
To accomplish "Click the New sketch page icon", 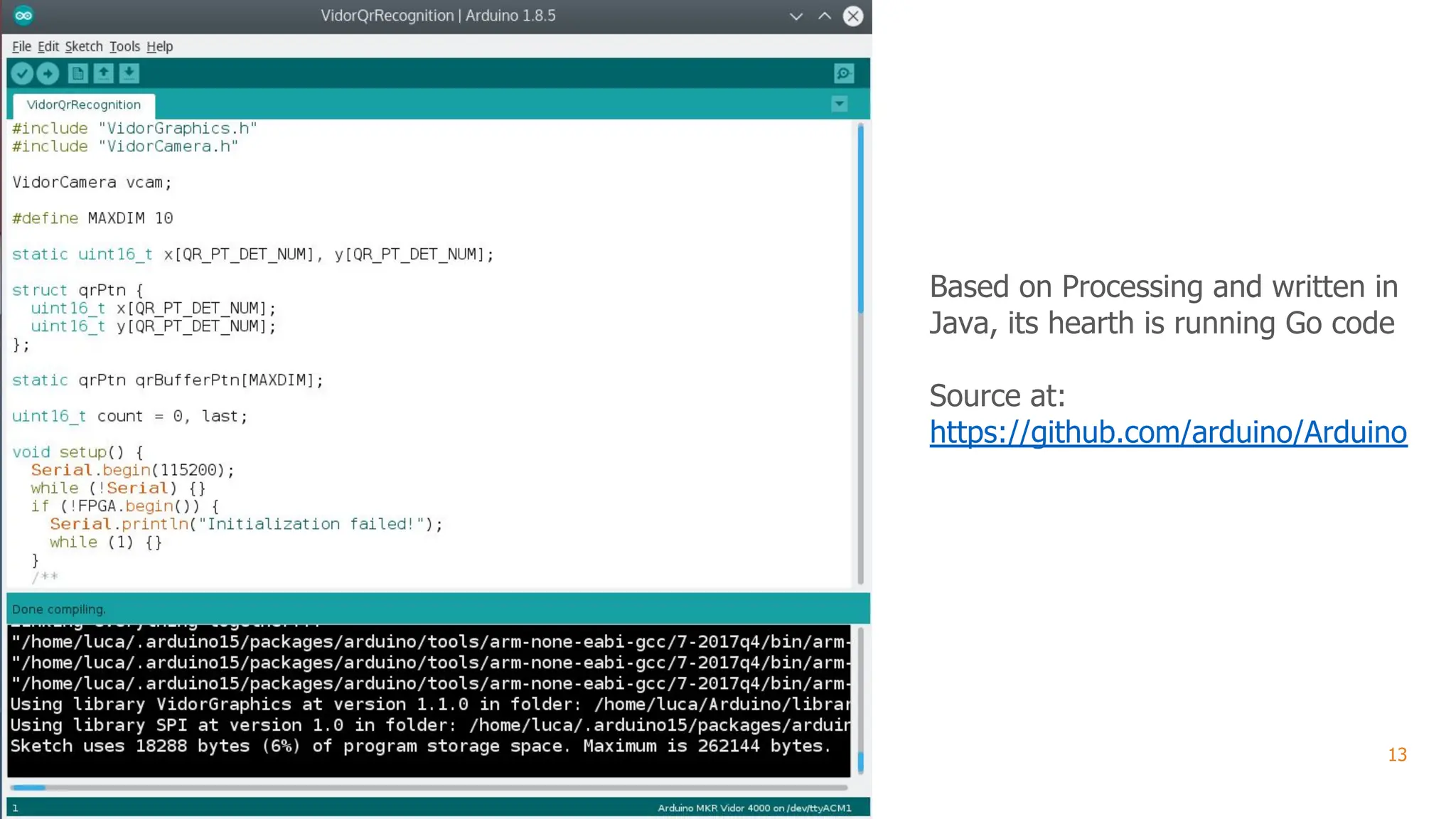I will tap(77, 73).
